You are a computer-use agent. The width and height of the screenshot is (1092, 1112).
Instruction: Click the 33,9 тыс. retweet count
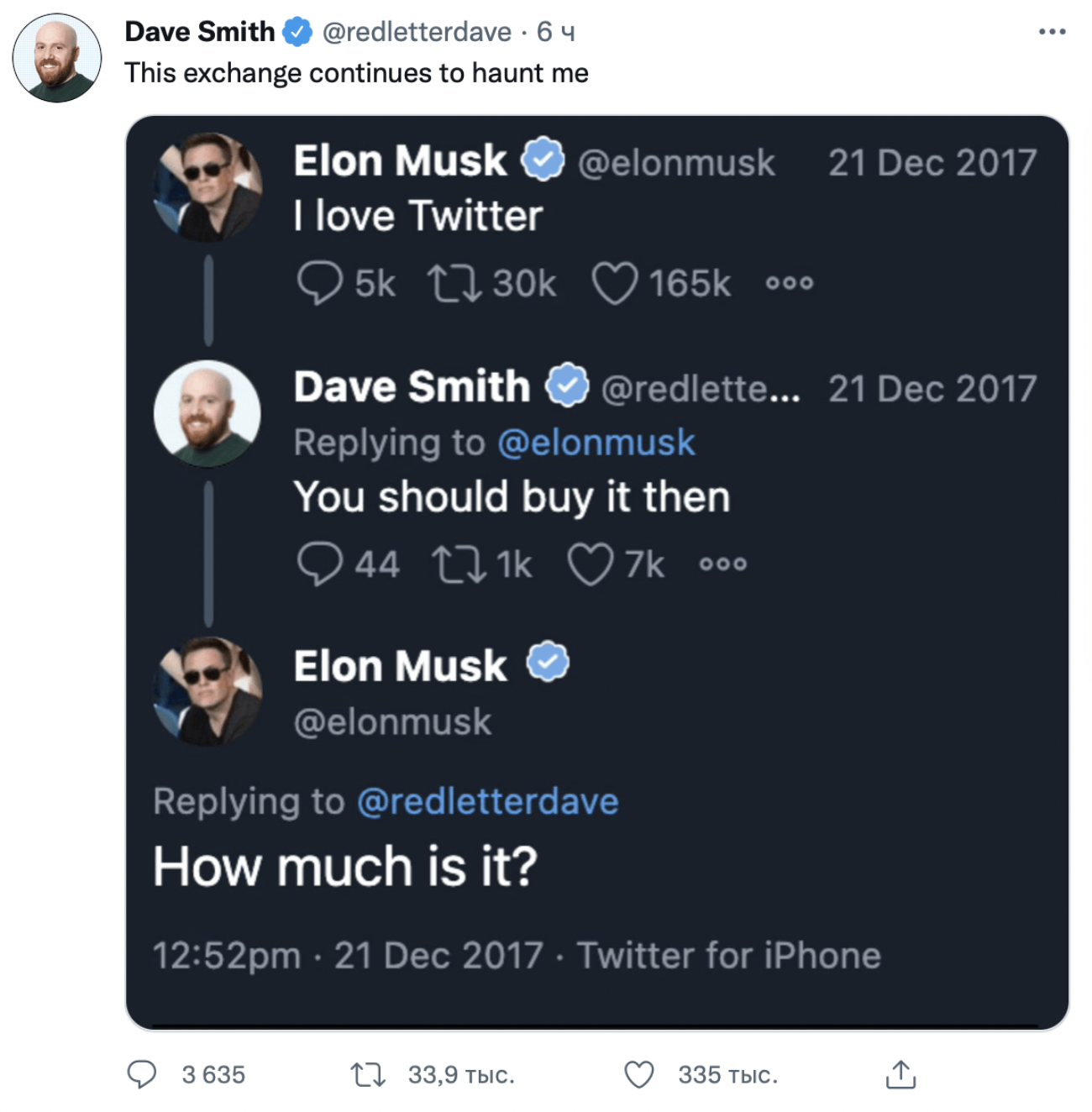[x=461, y=1074]
